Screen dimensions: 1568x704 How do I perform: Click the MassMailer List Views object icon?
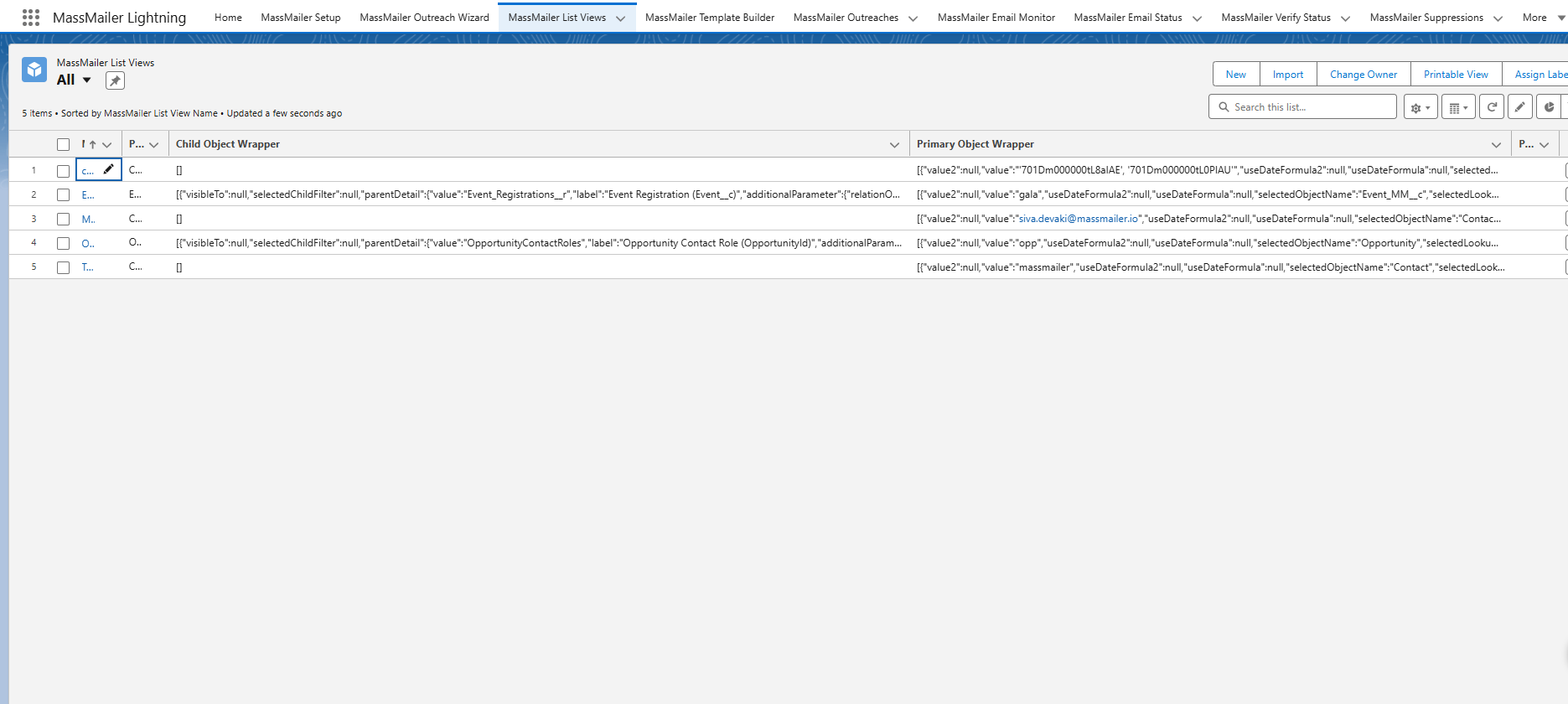click(x=34, y=70)
